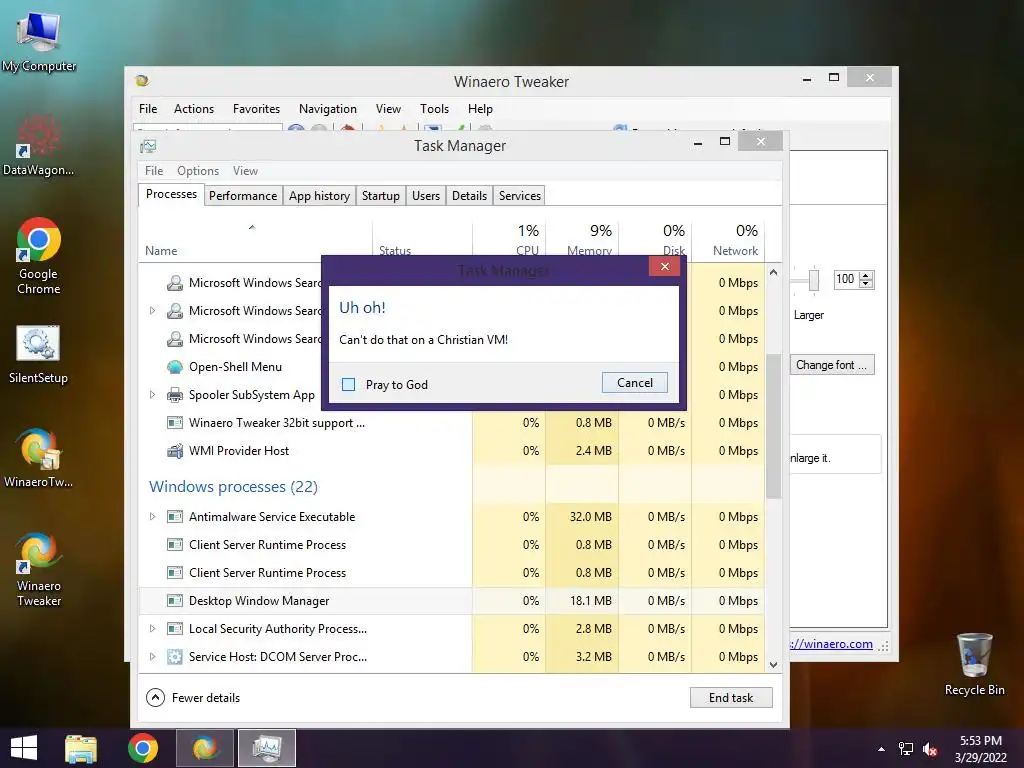The image size is (1024, 768).
Task: Switch to the Startup tab
Action: (x=381, y=196)
